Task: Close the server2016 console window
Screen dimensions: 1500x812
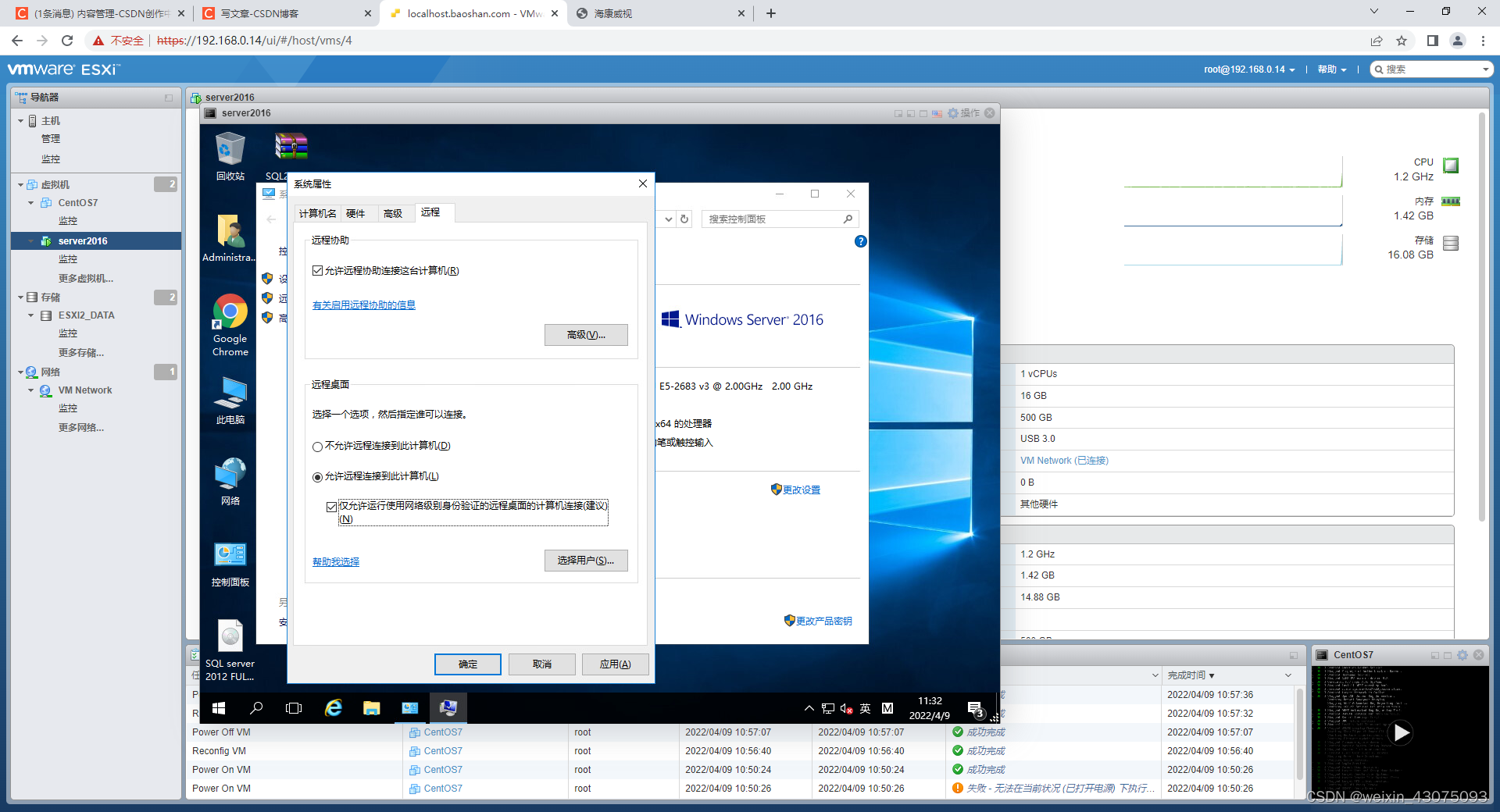Action: [x=990, y=113]
